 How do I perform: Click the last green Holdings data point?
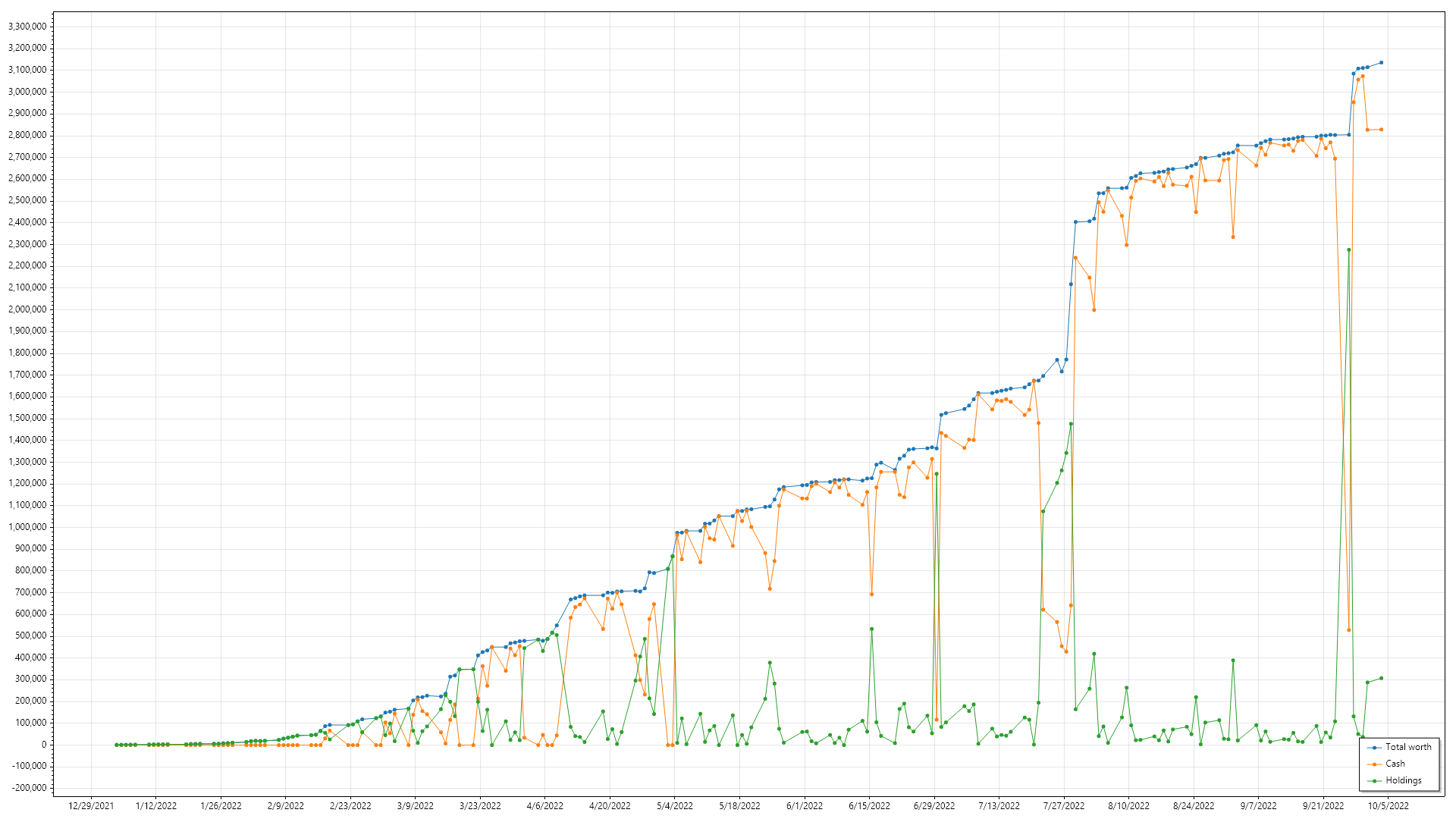[x=1381, y=678]
